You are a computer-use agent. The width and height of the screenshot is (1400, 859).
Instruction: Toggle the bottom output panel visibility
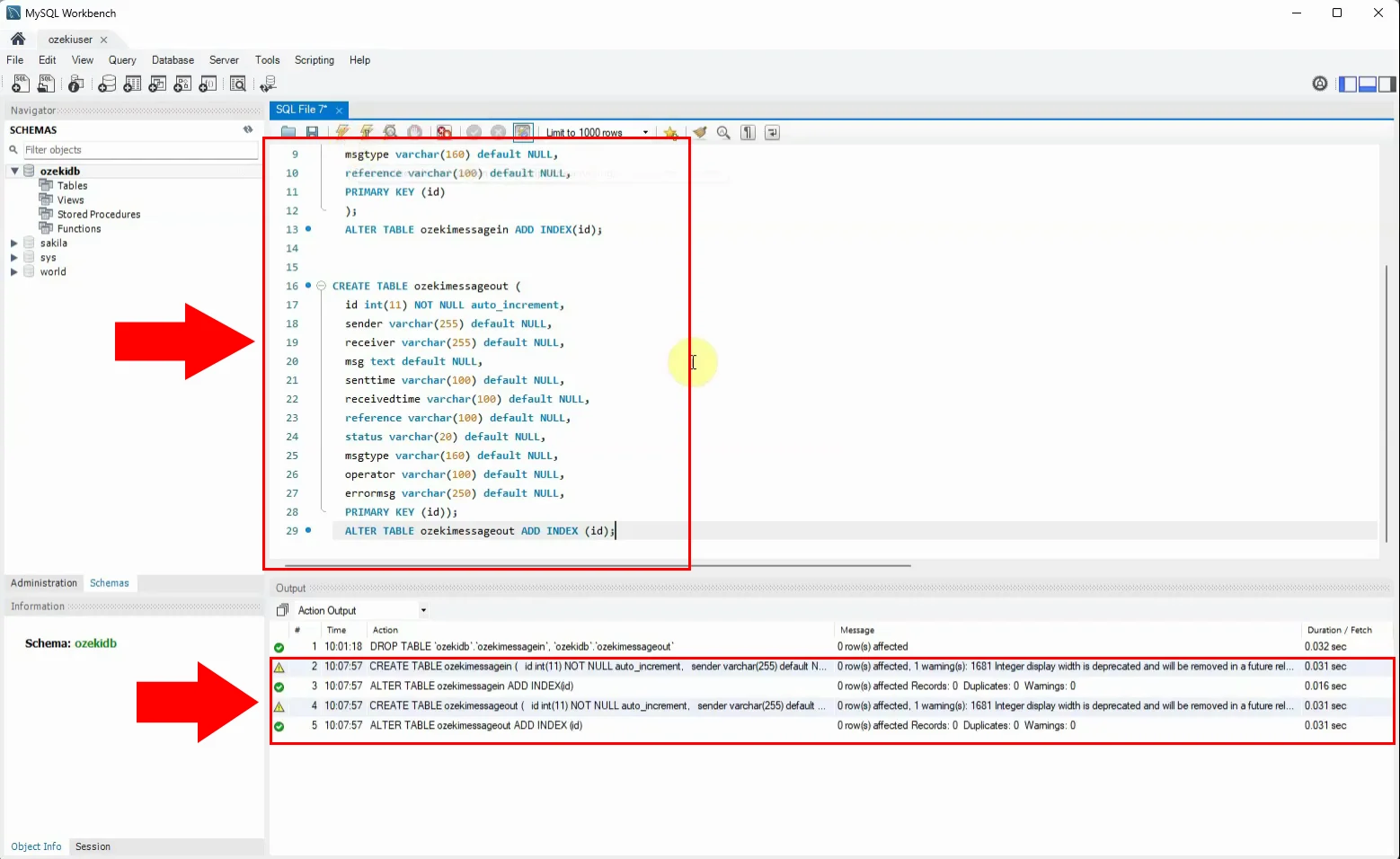tap(1368, 84)
